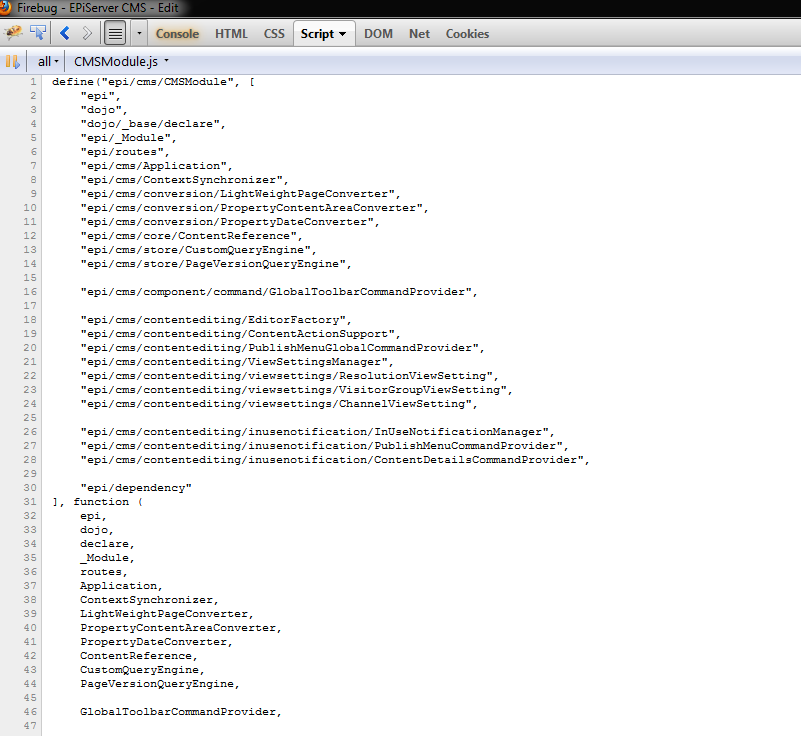Screen dimensions: 801x736
Task: Switch to the CSS tab
Action: [x=274, y=34]
